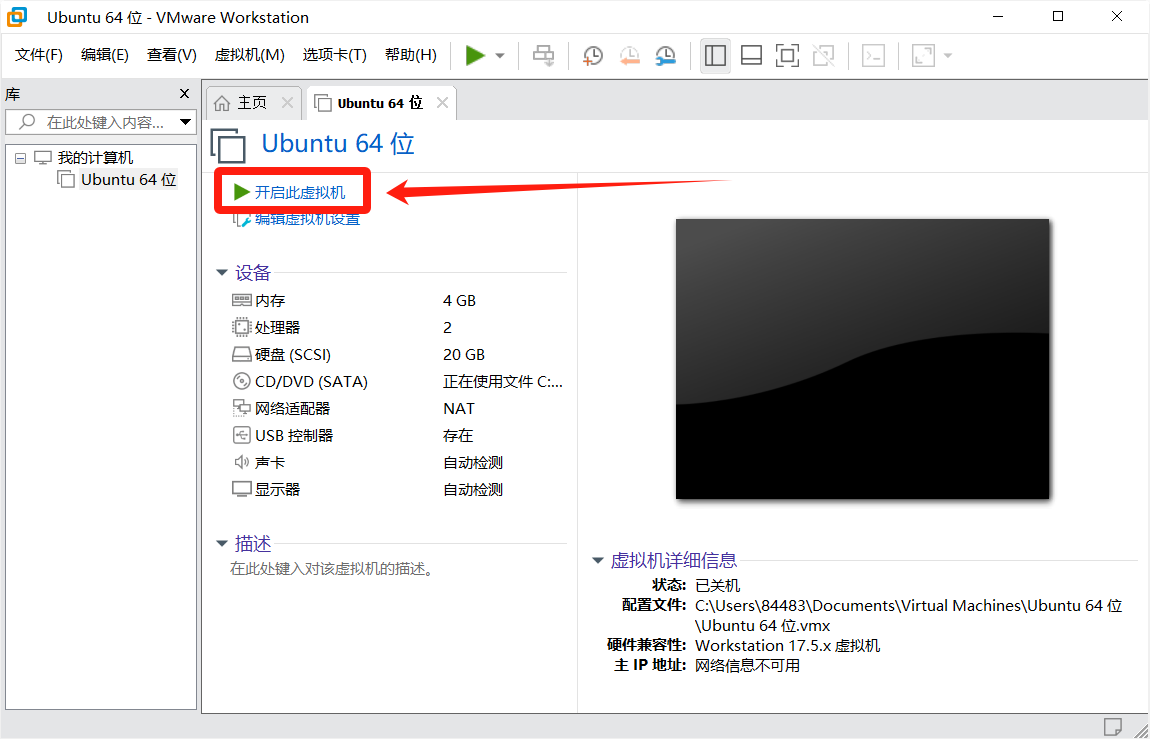Click the take snapshot clock icon
Viewport: 1150px width, 739px height.
(593, 56)
